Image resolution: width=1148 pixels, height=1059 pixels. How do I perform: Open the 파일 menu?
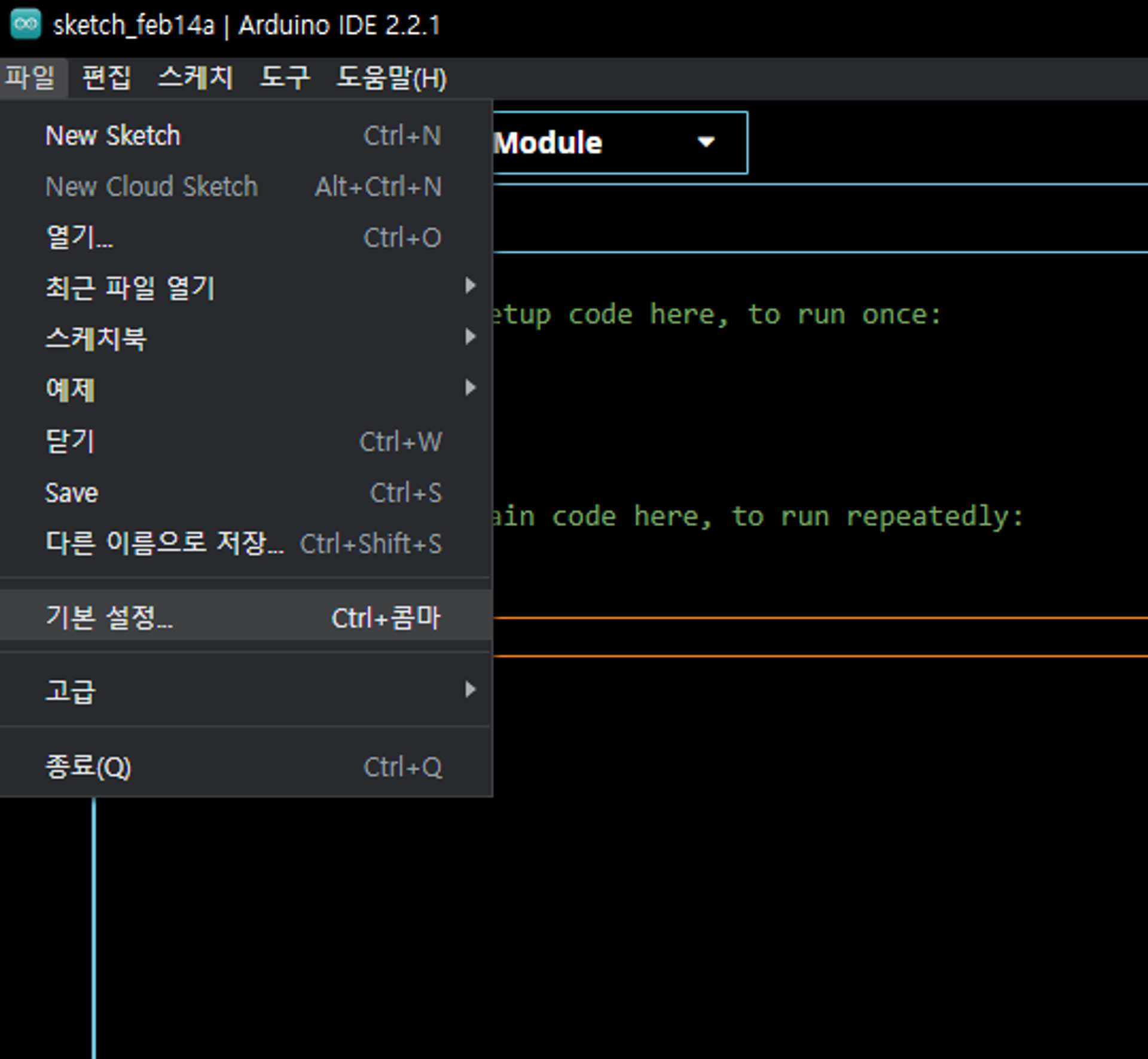pos(30,78)
